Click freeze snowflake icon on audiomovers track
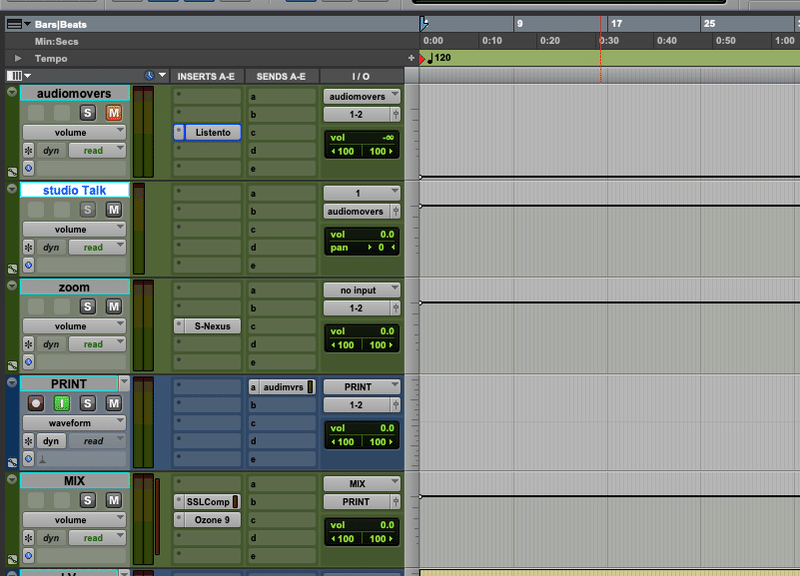Viewport: 800px width, 576px height. 29,151
